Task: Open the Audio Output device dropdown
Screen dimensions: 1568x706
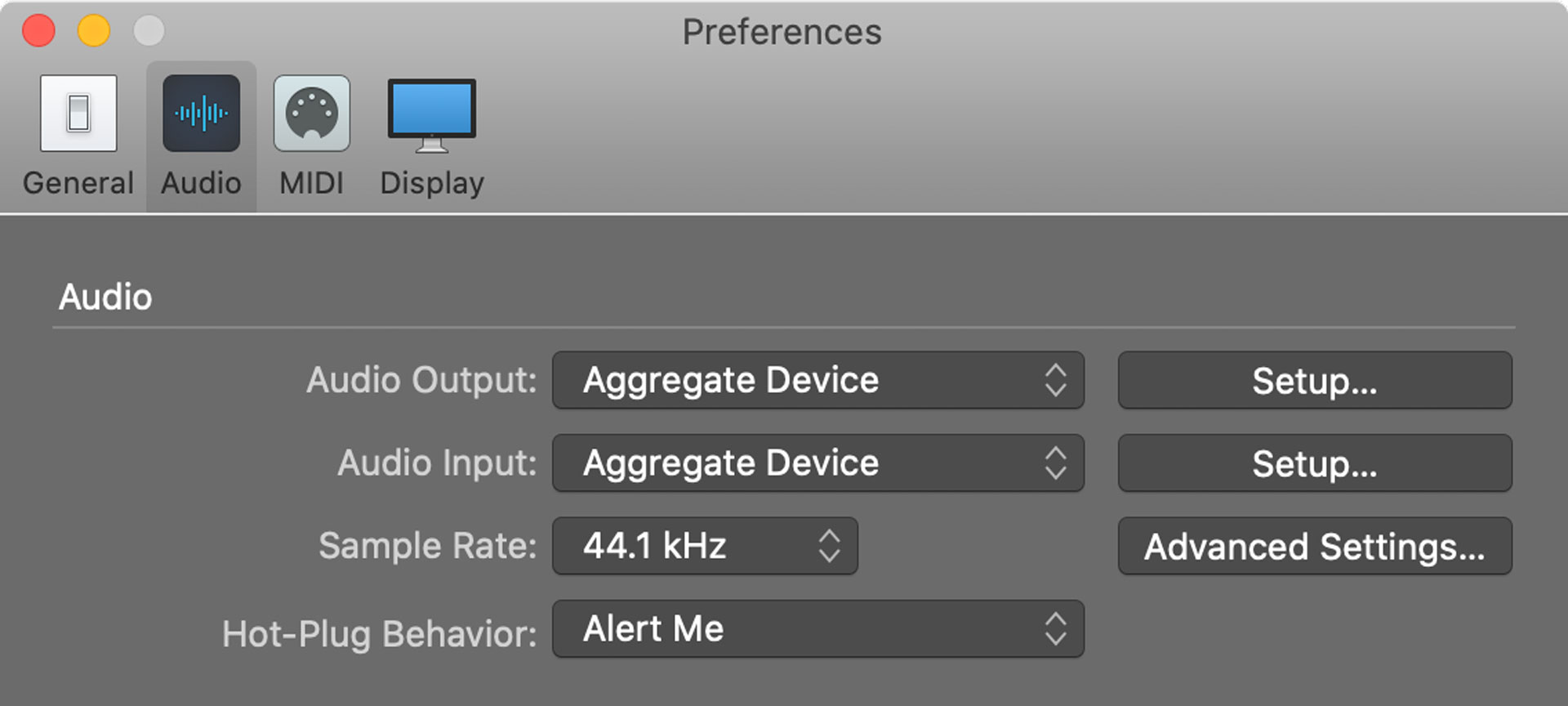Action: pos(818,380)
